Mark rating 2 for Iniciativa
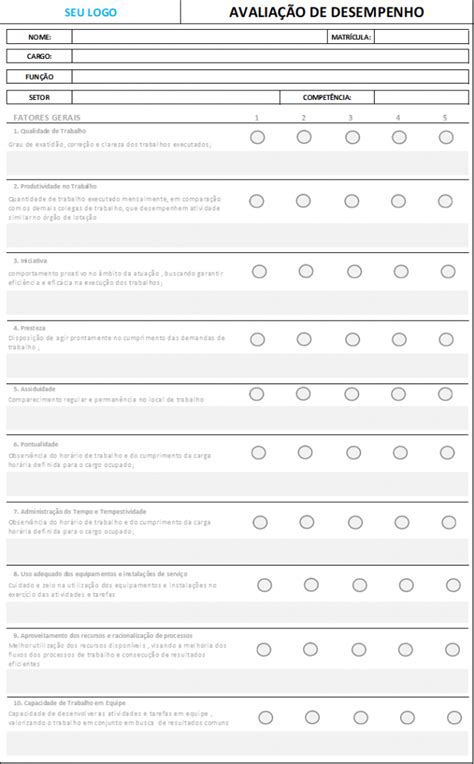474x764 pixels. tap(306, 271)
